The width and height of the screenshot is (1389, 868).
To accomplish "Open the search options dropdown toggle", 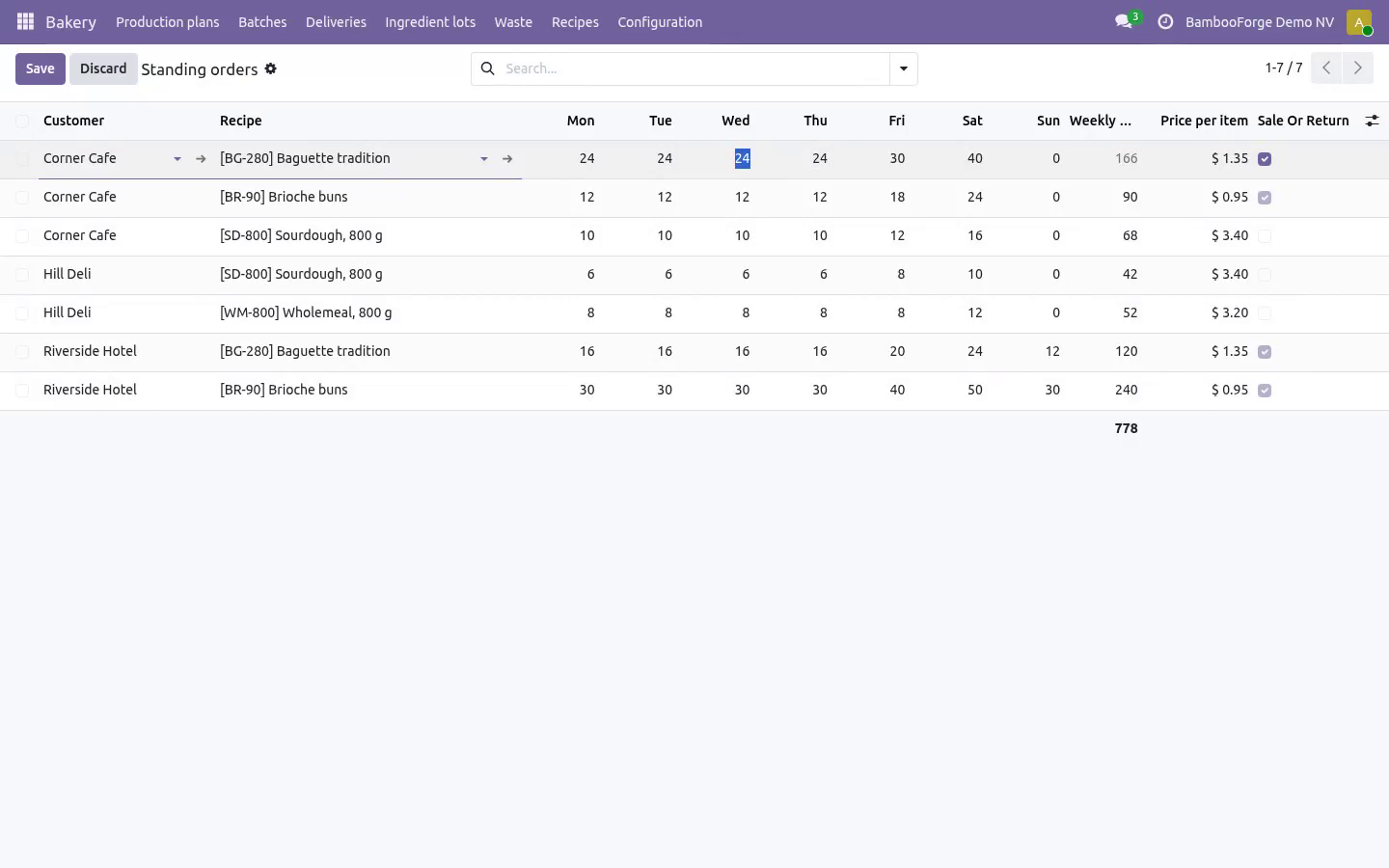I will pyautogui.click(x=904, y=68).
